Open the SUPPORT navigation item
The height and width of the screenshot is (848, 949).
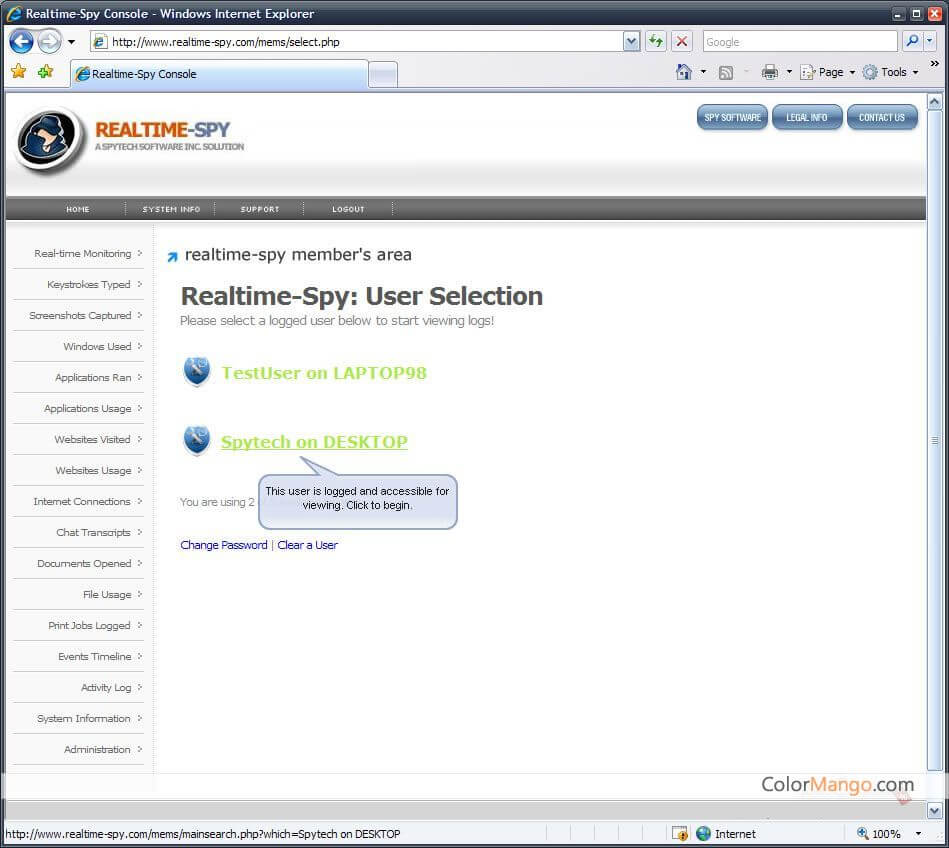(260, 209)
